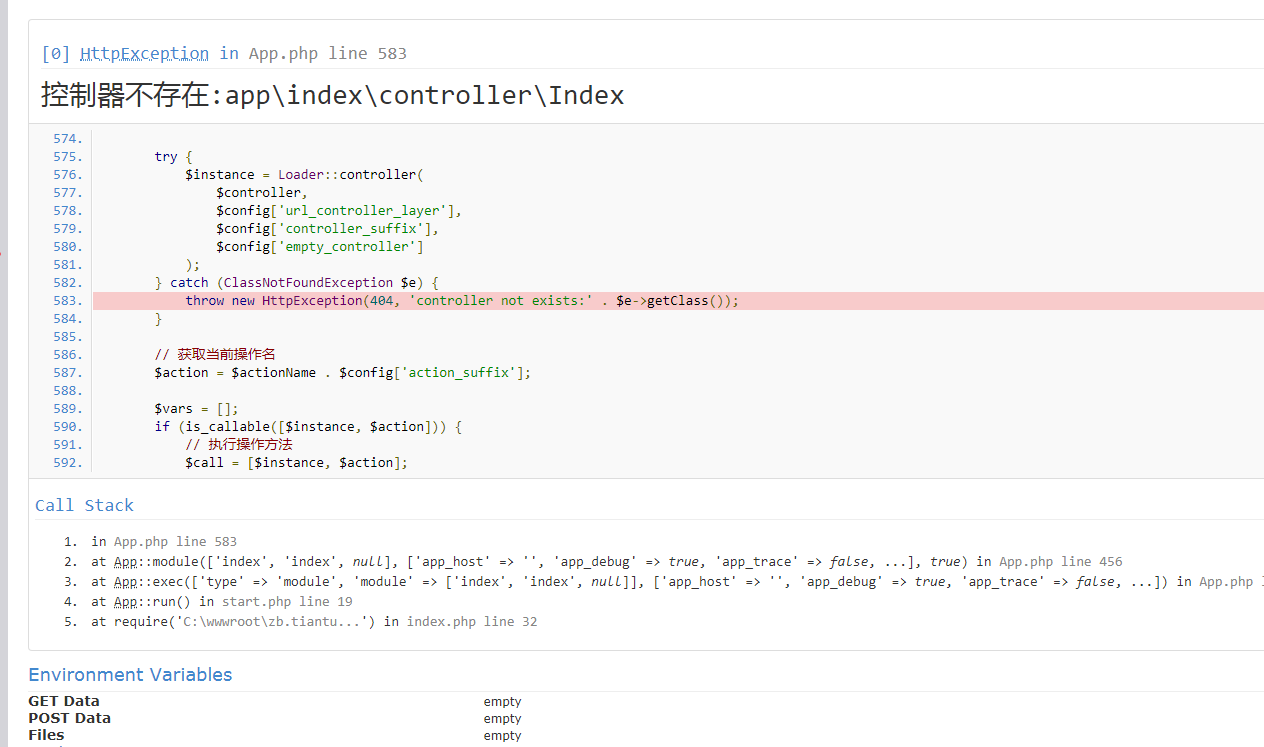Click the "Files" label
Image resolution: width=1264 pixels, height=747 pixels.
coord(46,735)
